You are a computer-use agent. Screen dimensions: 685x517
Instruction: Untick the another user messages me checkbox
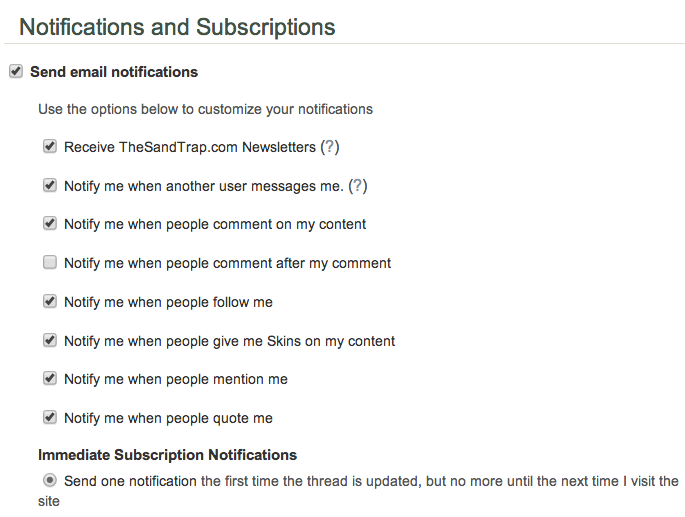tap(50, 186)
